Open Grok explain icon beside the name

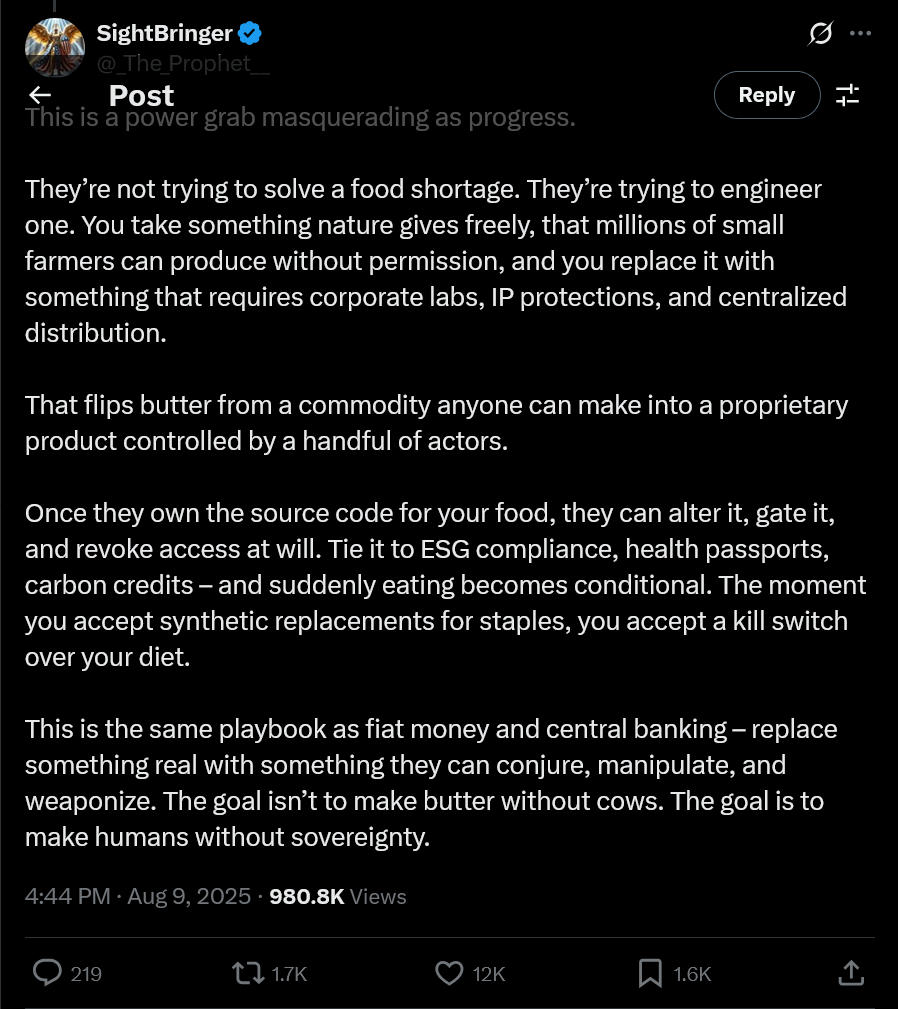pos(820,33)
